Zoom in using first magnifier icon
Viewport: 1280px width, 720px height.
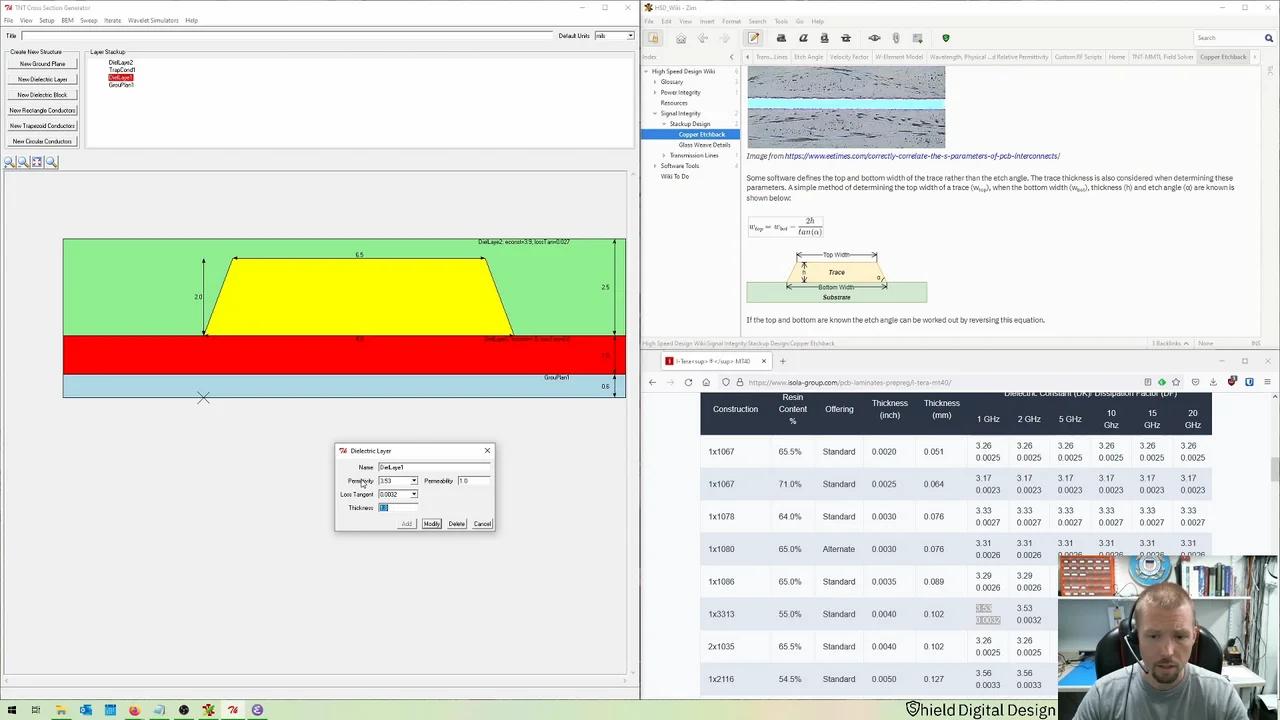[9, 162]
